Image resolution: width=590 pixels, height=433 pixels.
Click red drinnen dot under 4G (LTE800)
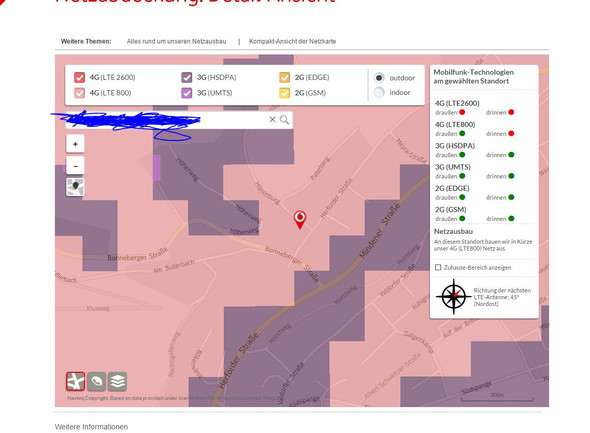coord(511,133)
